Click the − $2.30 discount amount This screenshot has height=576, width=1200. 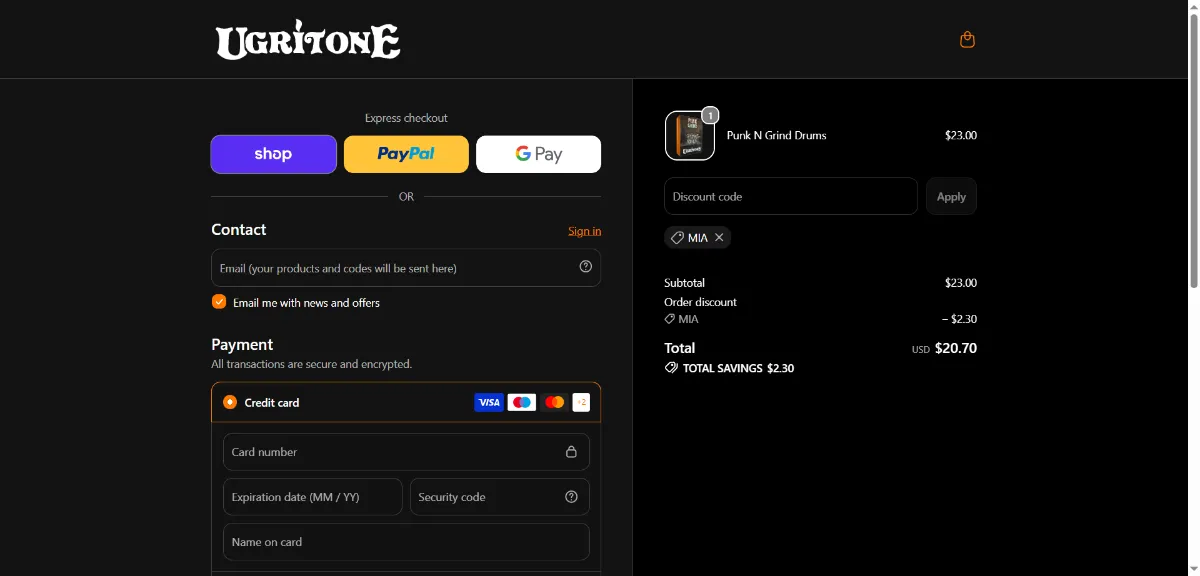click(x=959, y=319)
